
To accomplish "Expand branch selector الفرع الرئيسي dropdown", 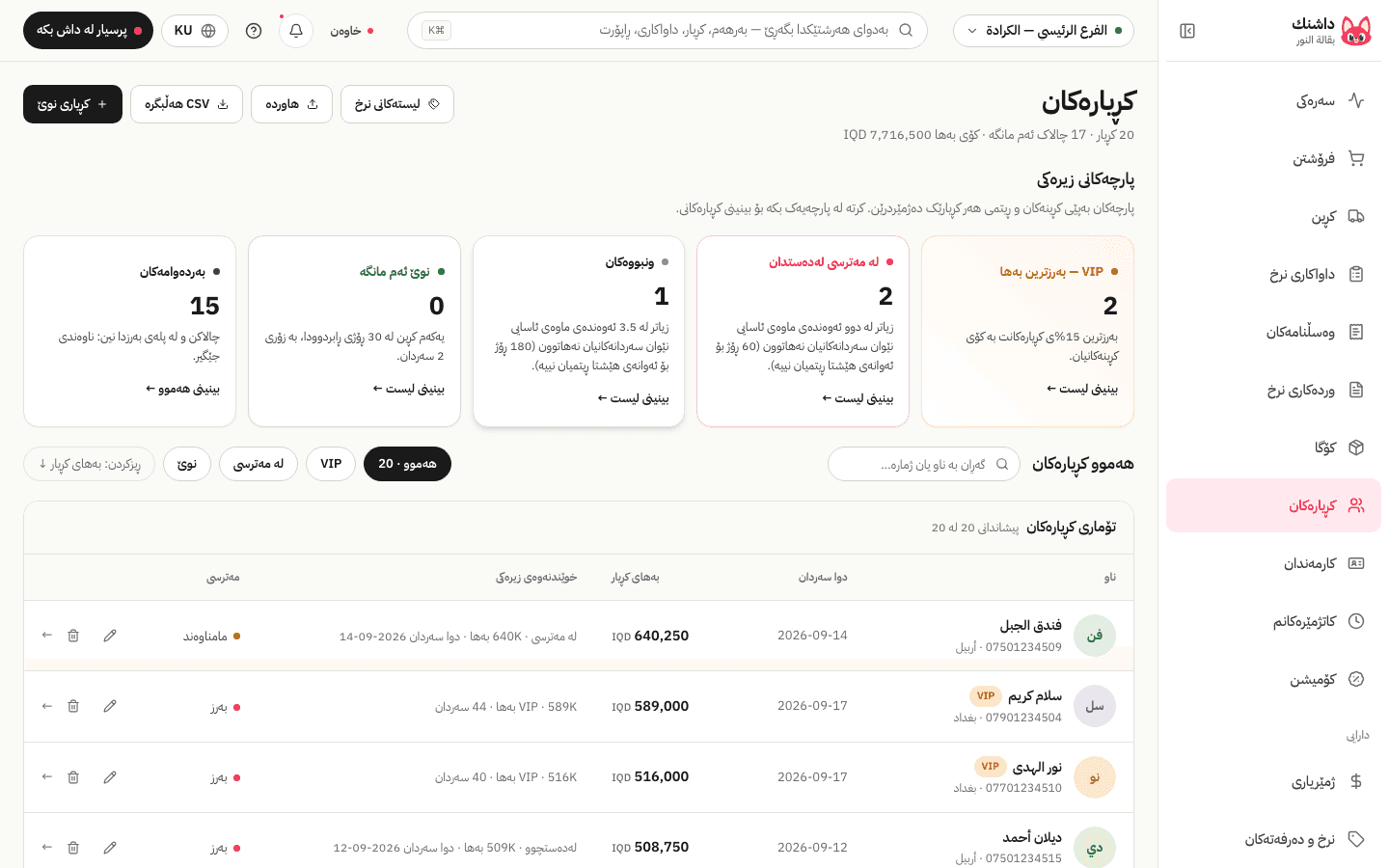I will click(1044, 31).
